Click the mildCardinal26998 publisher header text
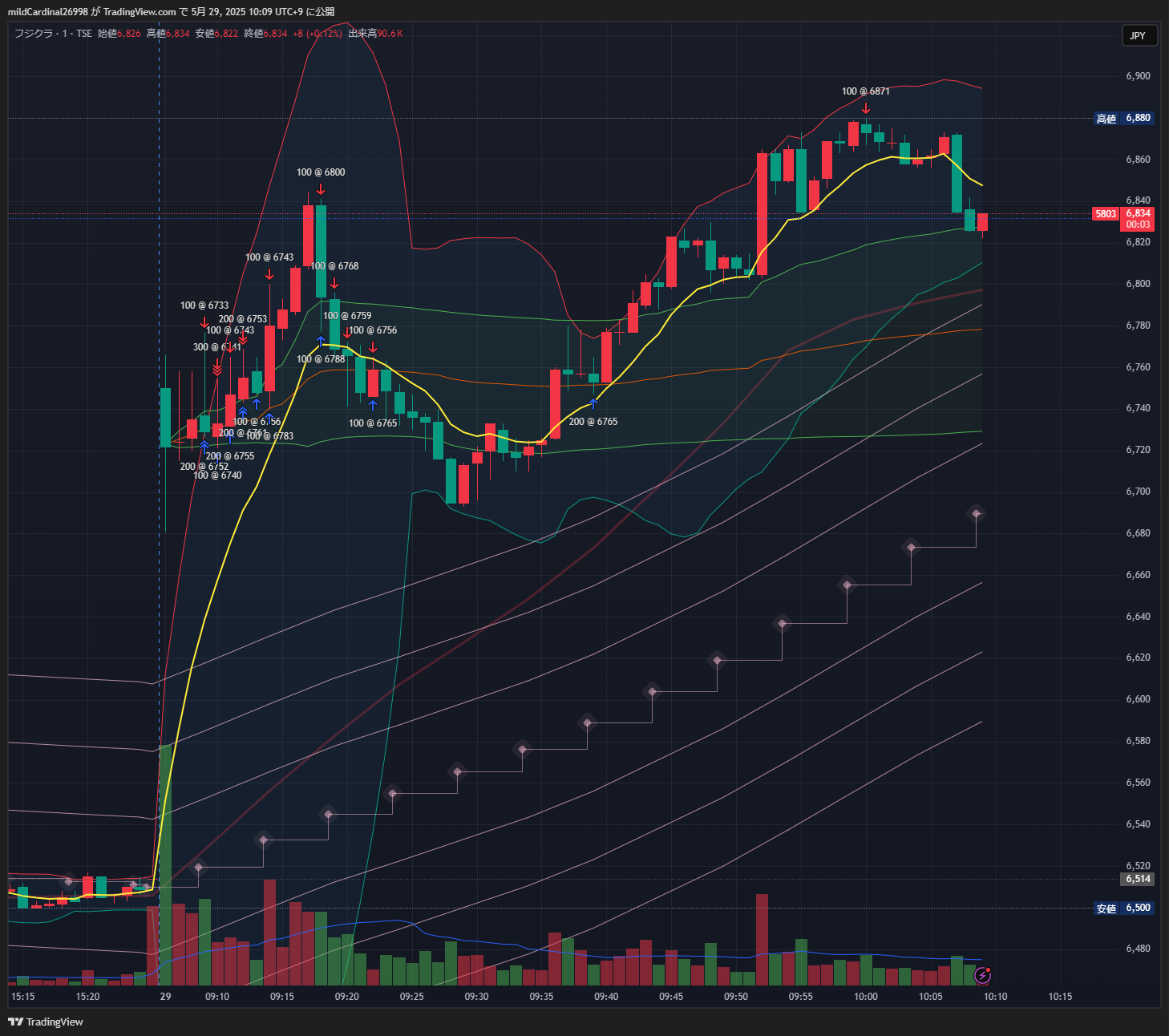 coord(48,12)
